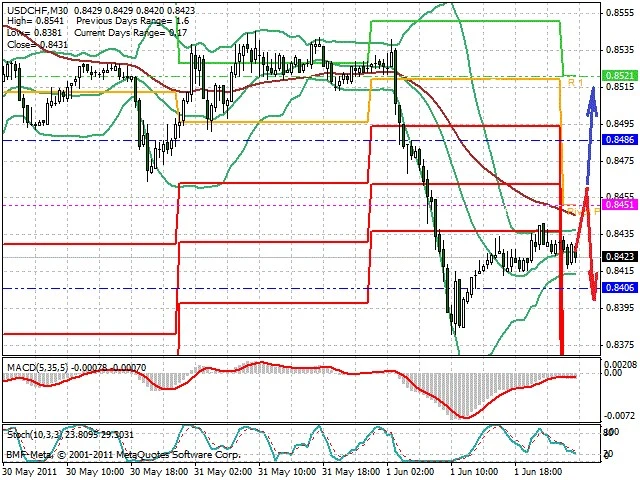The height and width of the screenshot is (480, 640).
Task: Click the 0.8435 price scale value
Action: [620, 234]
